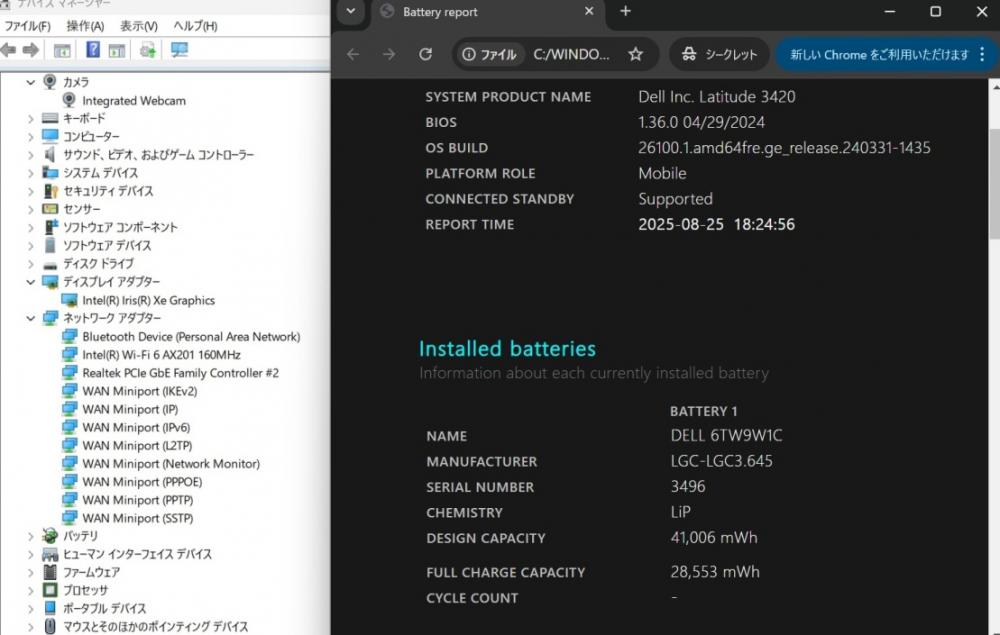Select Intel(R) Wi-Fi 6 AX201 160MHz
1000x635 pixels.
[x=161, y=354]
